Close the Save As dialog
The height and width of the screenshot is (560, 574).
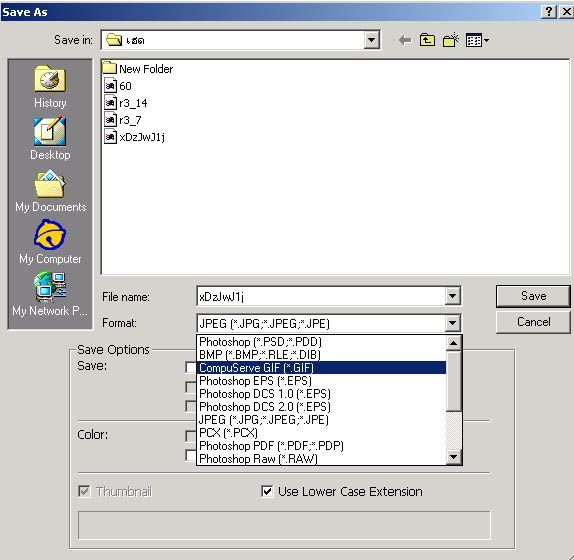[x=566, y=12]
